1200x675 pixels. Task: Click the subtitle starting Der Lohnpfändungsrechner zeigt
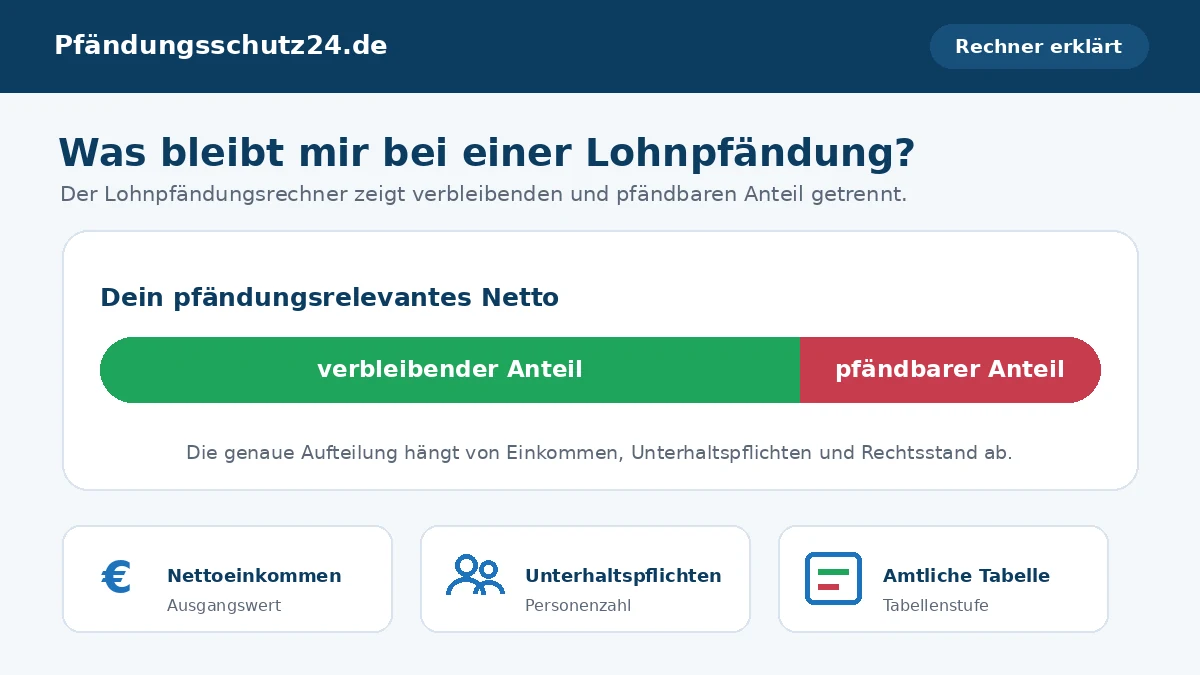[x=483, y=194]
